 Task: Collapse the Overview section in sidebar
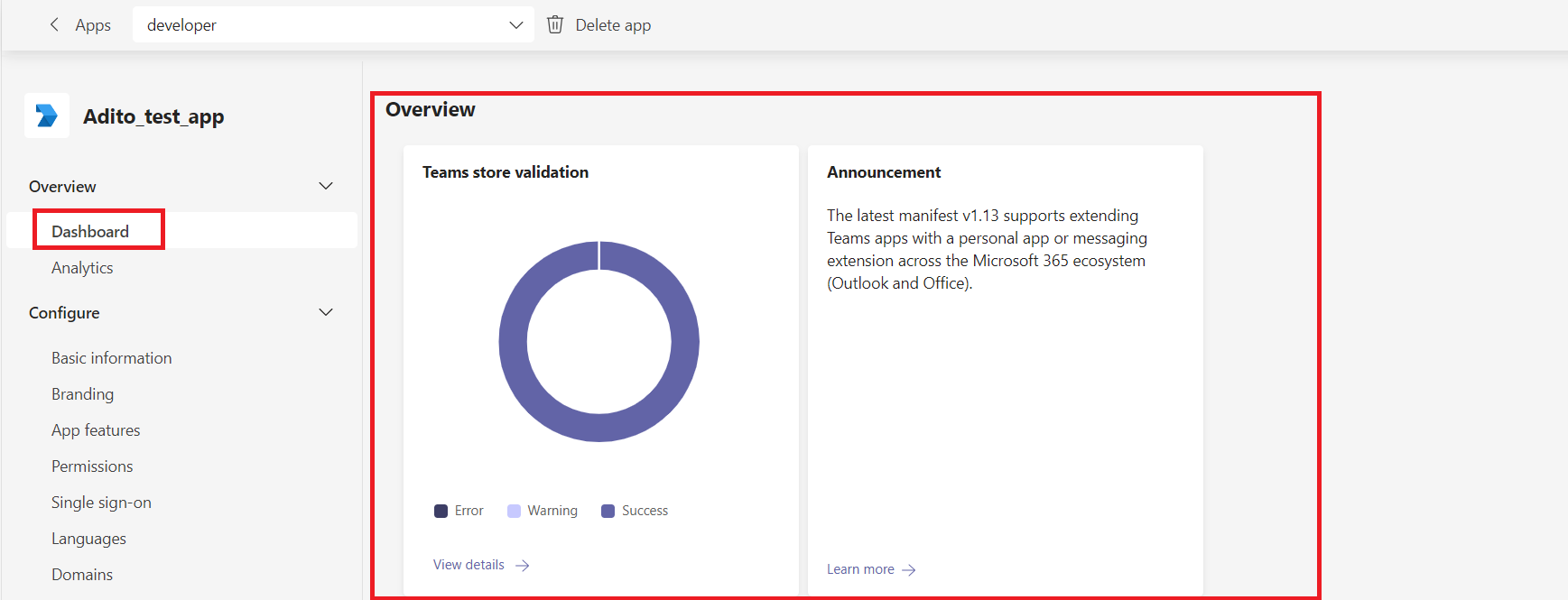pyautogui.click(x=326, y=186)
